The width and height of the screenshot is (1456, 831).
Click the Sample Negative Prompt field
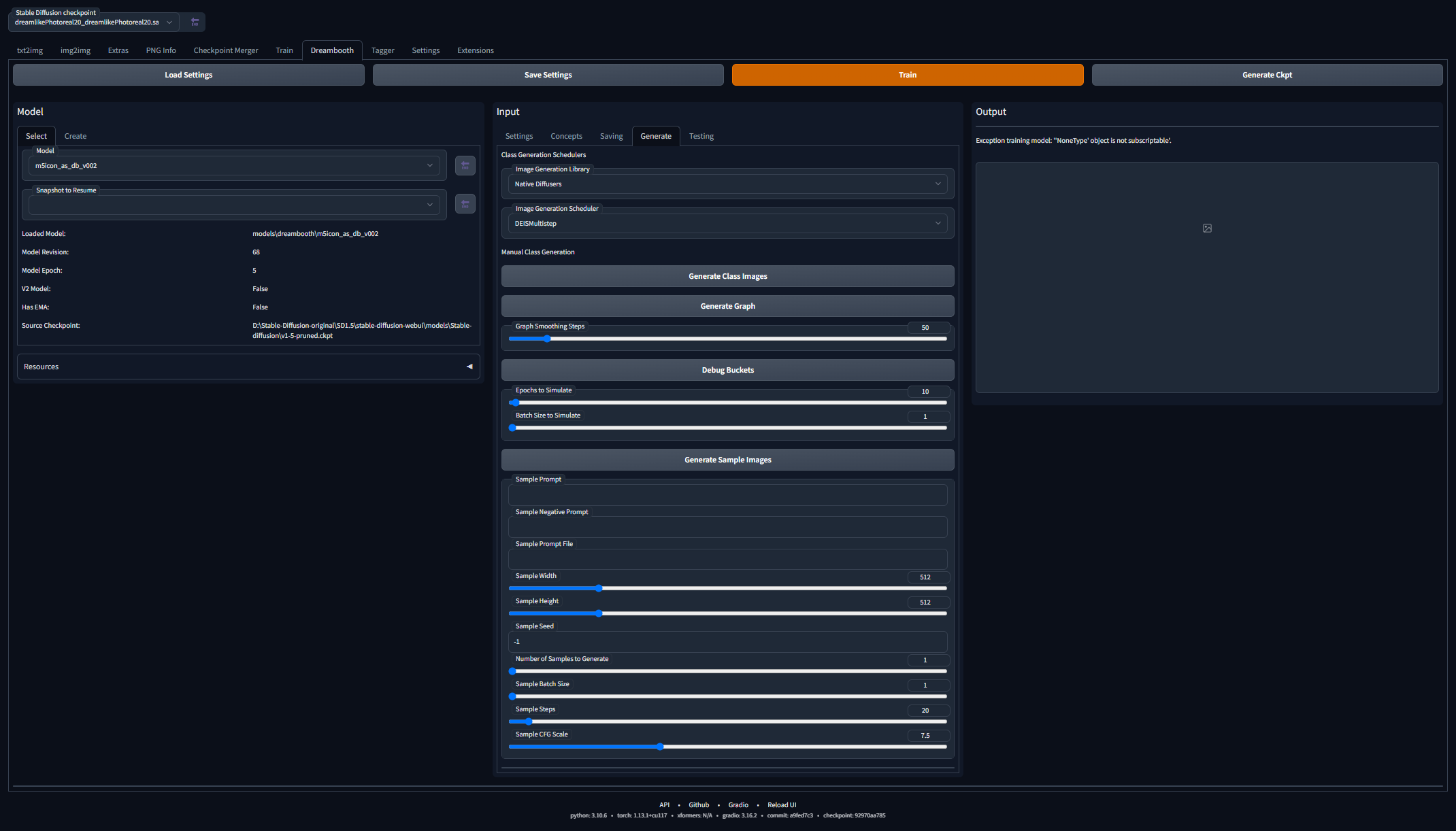click(x=727, y=527)
